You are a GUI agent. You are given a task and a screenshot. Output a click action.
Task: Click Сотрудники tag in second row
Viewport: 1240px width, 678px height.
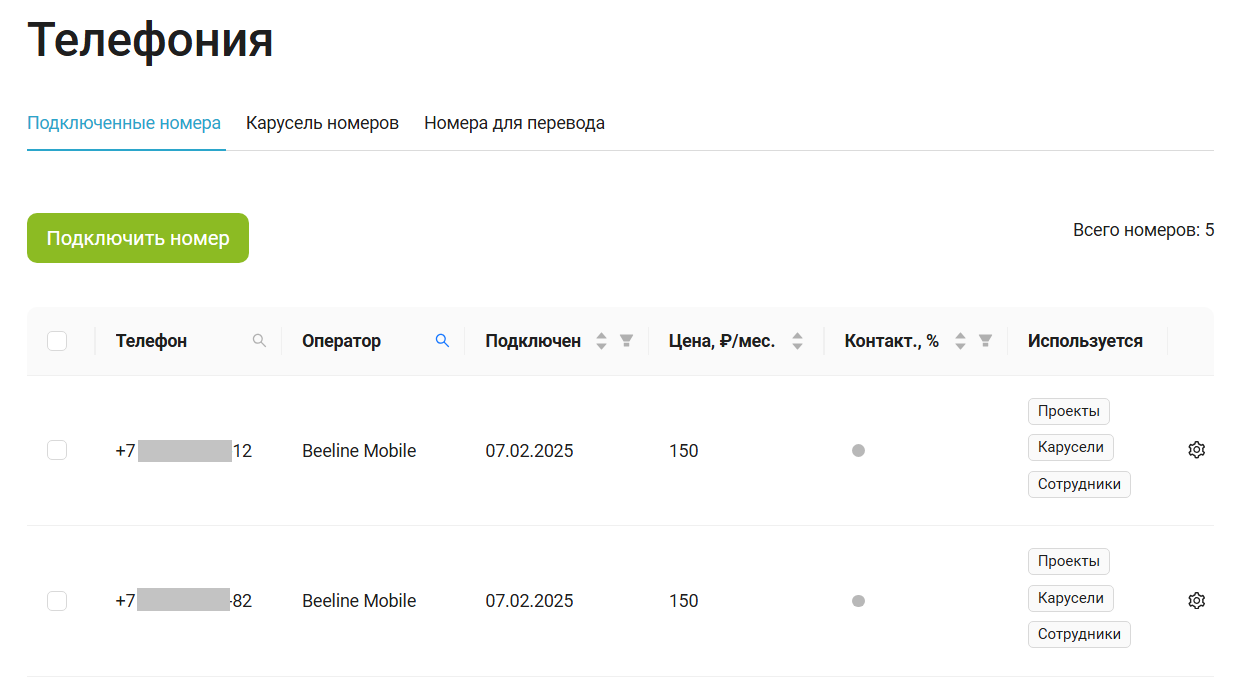click(x=1079, y=634)
